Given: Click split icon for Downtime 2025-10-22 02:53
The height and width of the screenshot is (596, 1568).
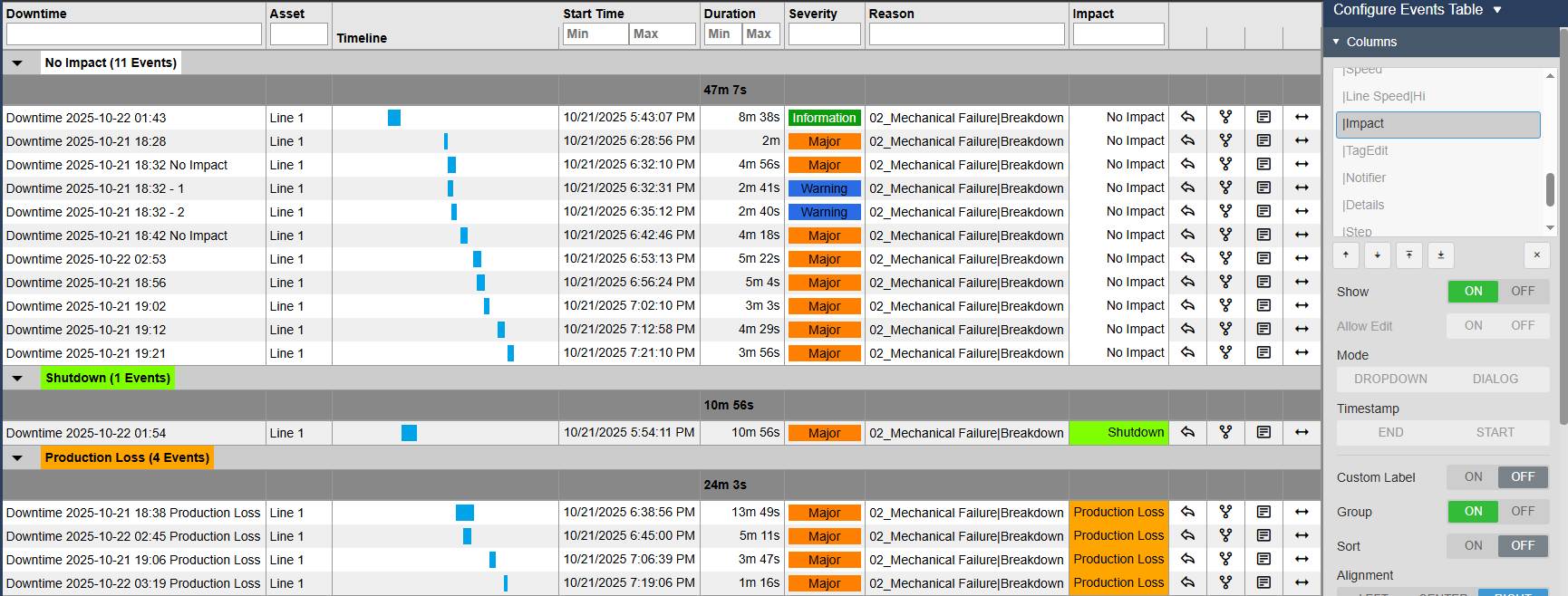Looking at the screenshot, I should pyautogui.click(x=1225, y=258).
